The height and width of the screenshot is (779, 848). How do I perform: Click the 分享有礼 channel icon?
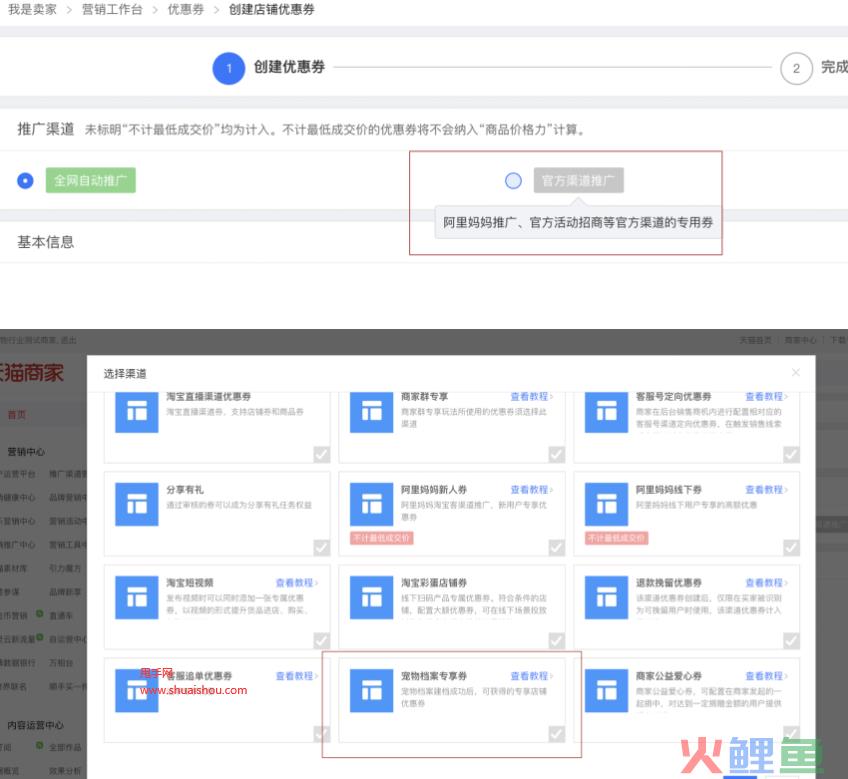[137, 504]
